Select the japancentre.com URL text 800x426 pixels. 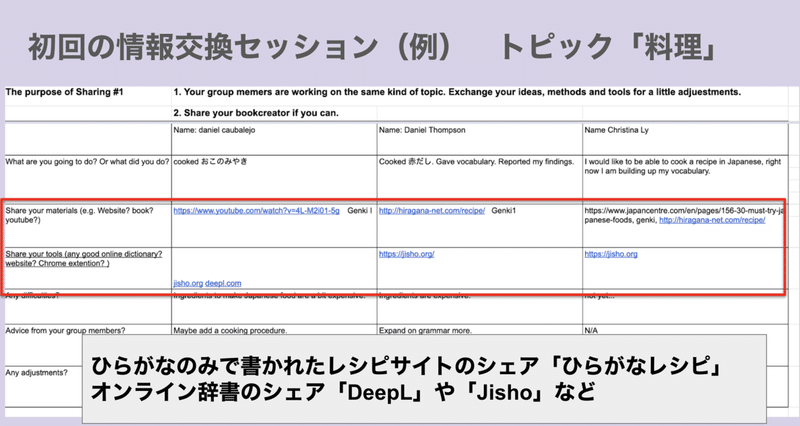(684, 215)
